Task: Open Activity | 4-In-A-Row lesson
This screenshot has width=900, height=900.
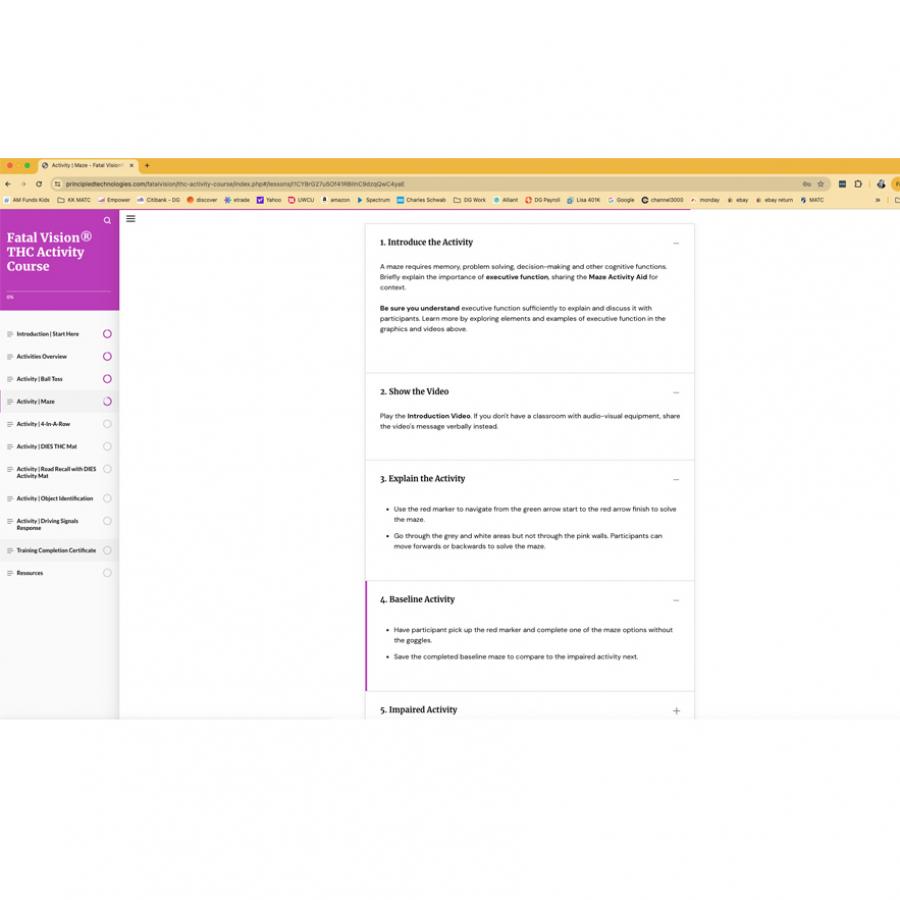Action: point(43,424)
